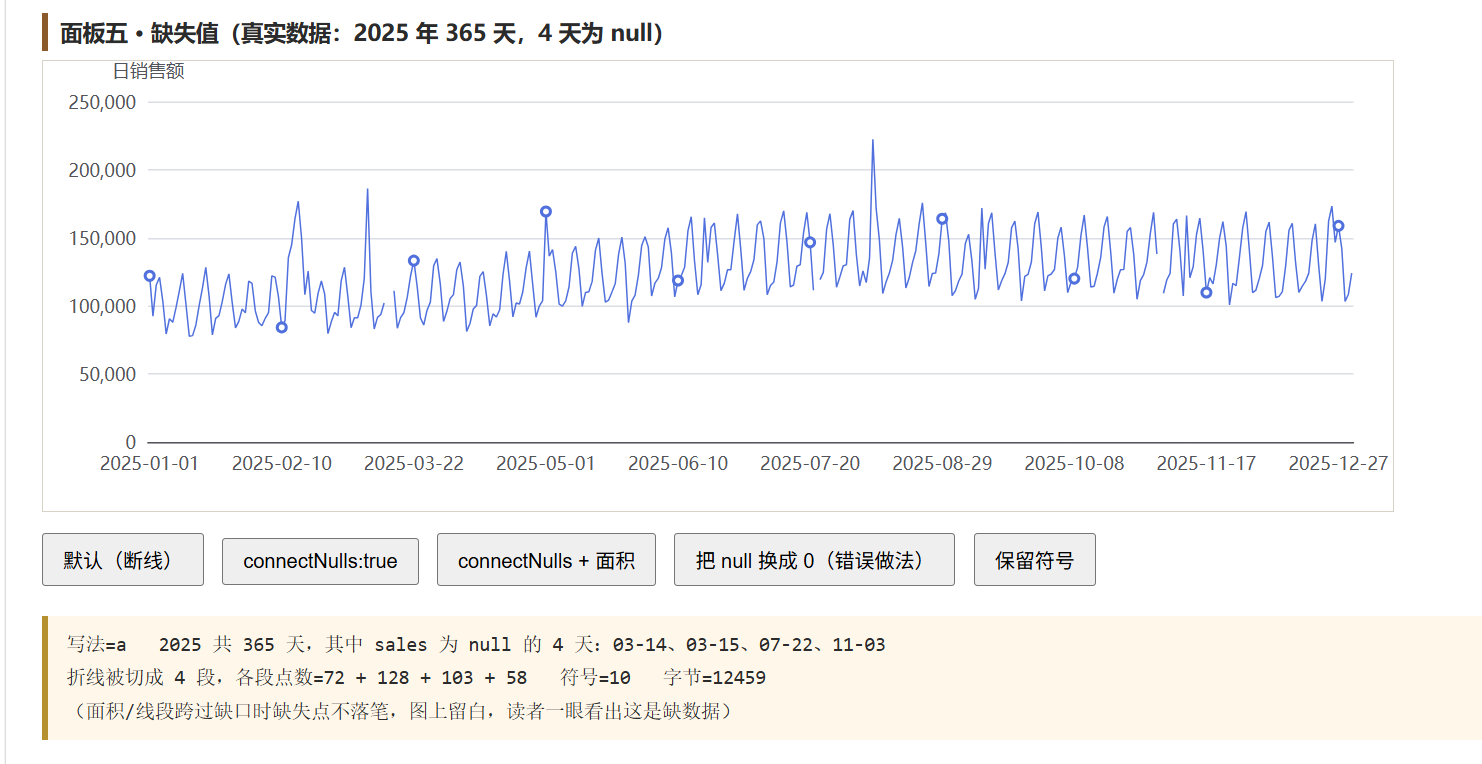Apply the connectNulls + 面积 option
Image resolution: width=1482 pixels, height=764 pixels.
(546, 559)
